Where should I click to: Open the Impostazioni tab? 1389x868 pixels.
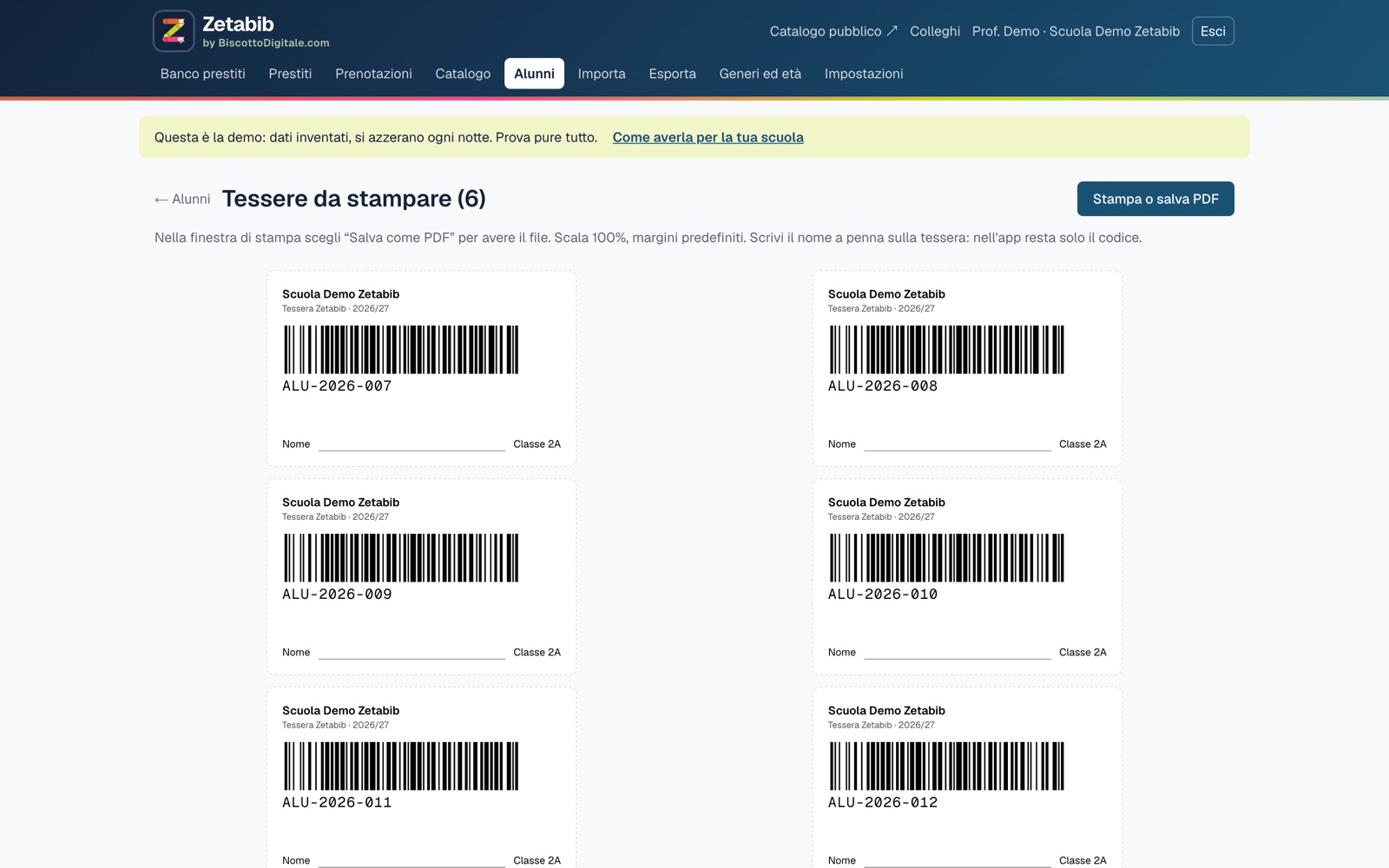click(x=864, y=74)
